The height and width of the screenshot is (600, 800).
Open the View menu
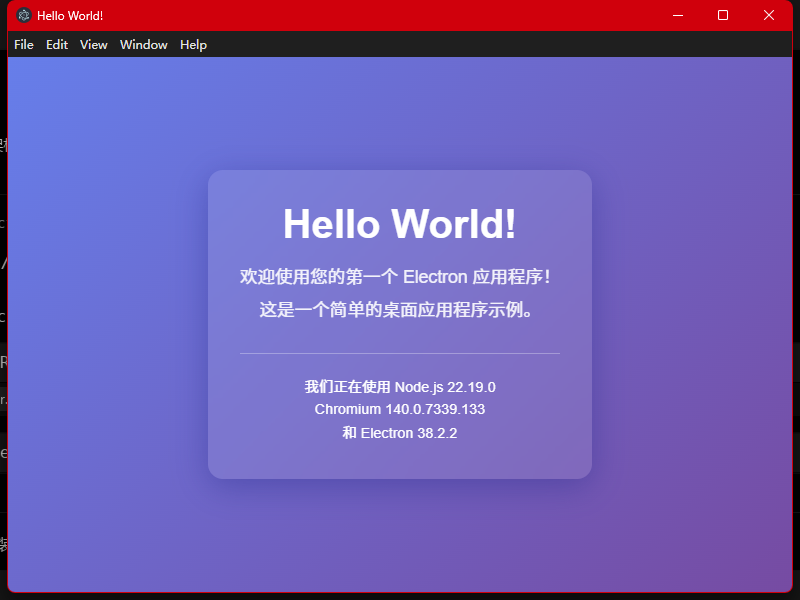tap(93, 45)
